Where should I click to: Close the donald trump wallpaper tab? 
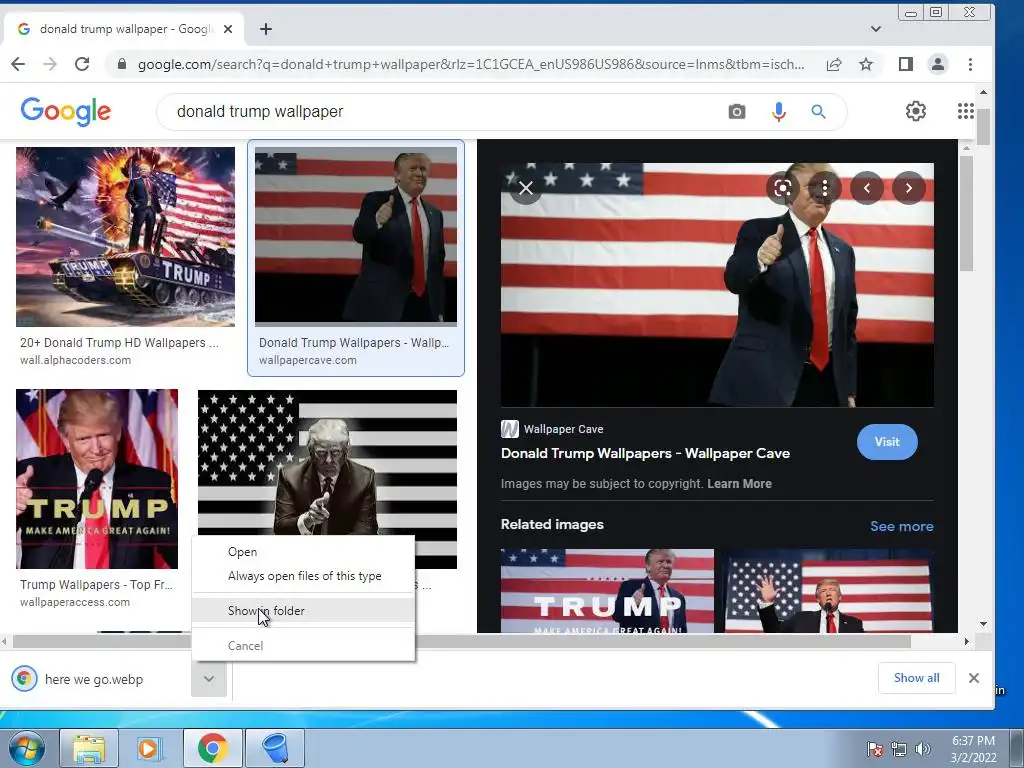[228, 29]
